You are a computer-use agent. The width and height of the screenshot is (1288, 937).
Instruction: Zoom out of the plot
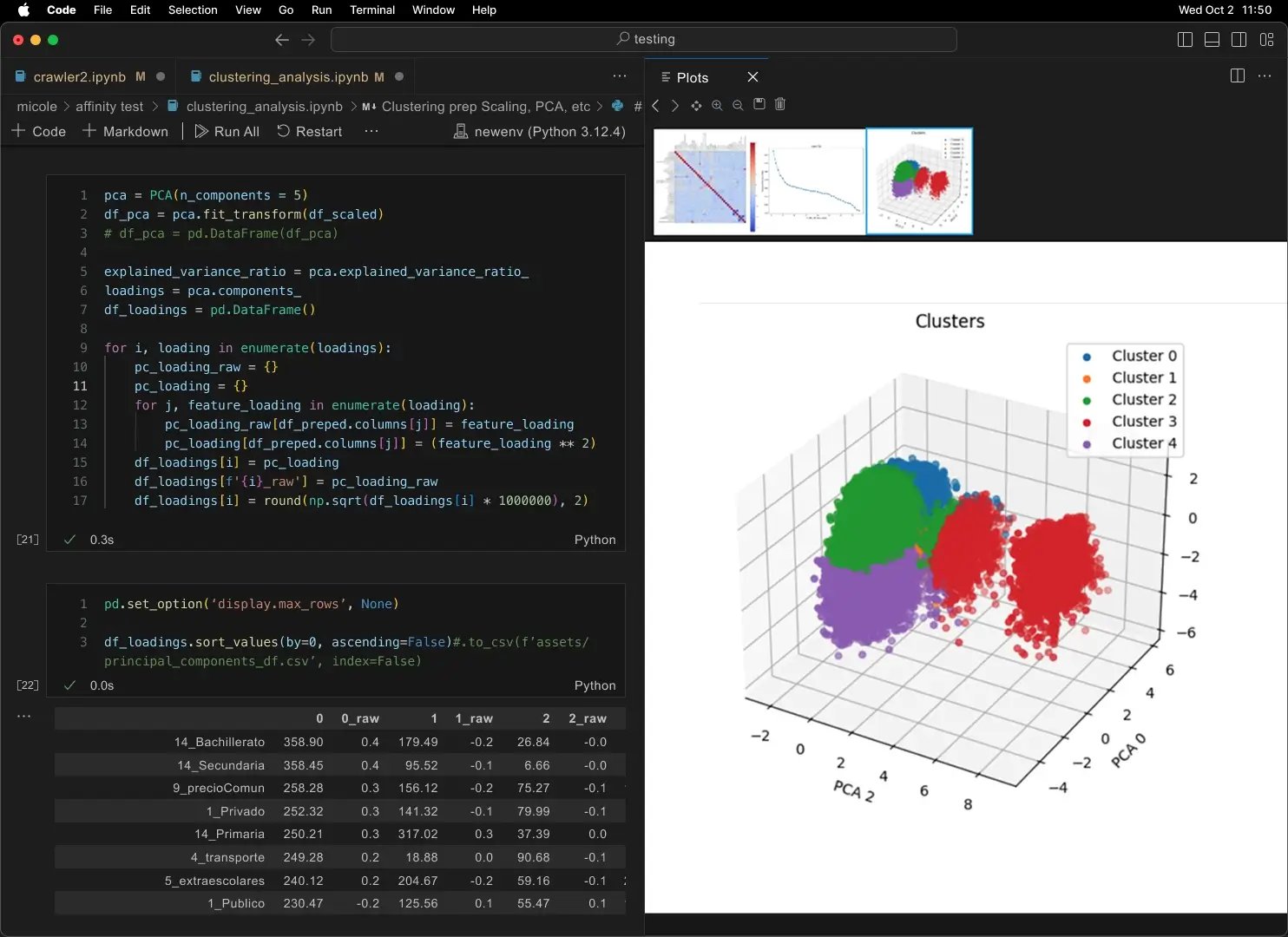738,105
